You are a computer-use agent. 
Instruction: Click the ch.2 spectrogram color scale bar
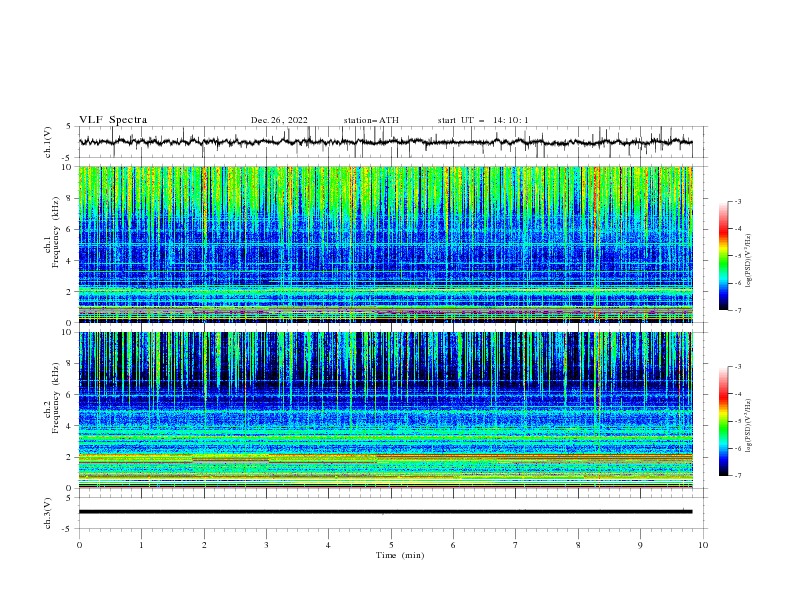(x=723, y=421)
